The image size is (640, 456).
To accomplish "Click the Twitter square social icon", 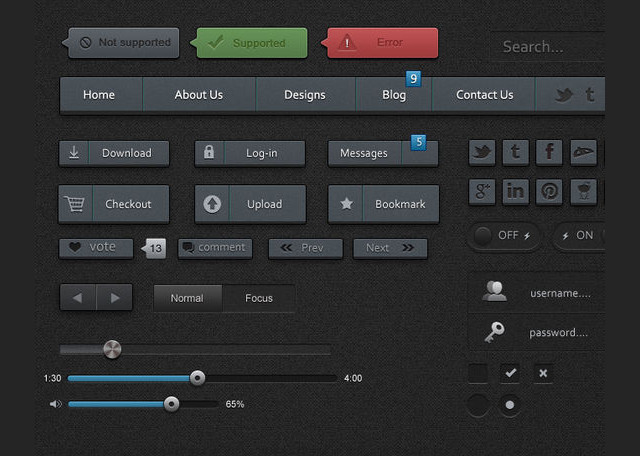I will pyautogui.click(x=482, y=153).
